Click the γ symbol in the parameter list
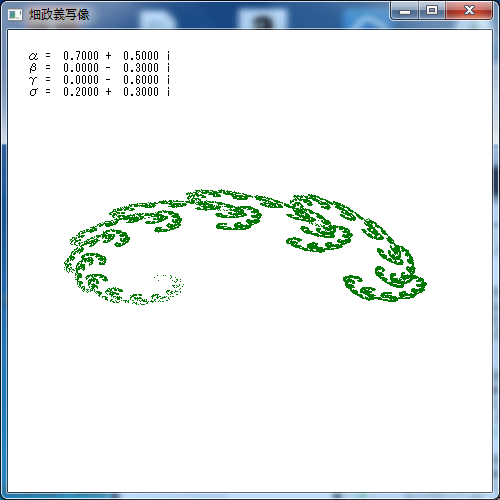This screenshot has width=500, height=500. pyautogui.click(x=33, y=80)
